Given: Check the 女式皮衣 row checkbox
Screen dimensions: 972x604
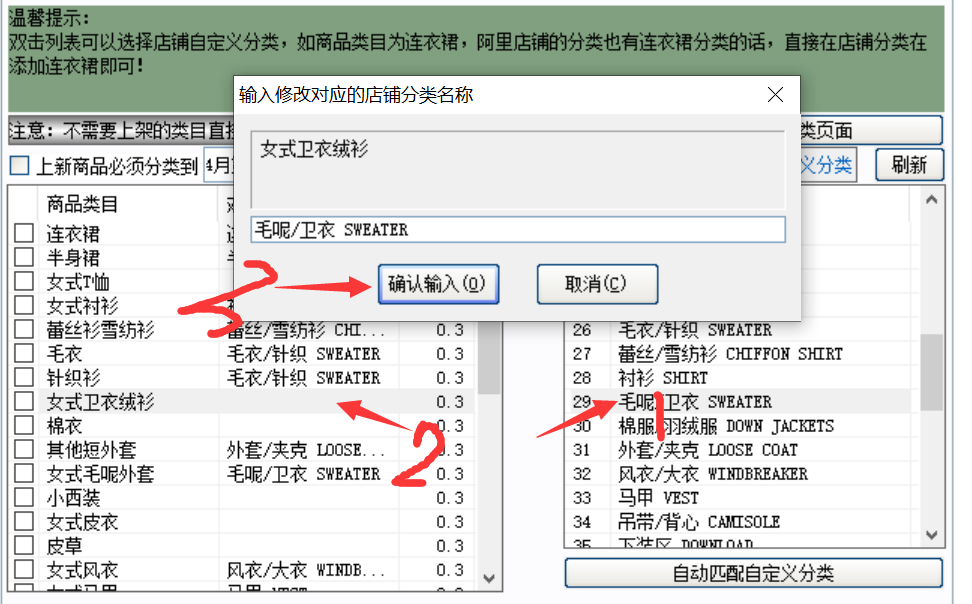Looking at the screenshot, I should coord(24,522).
